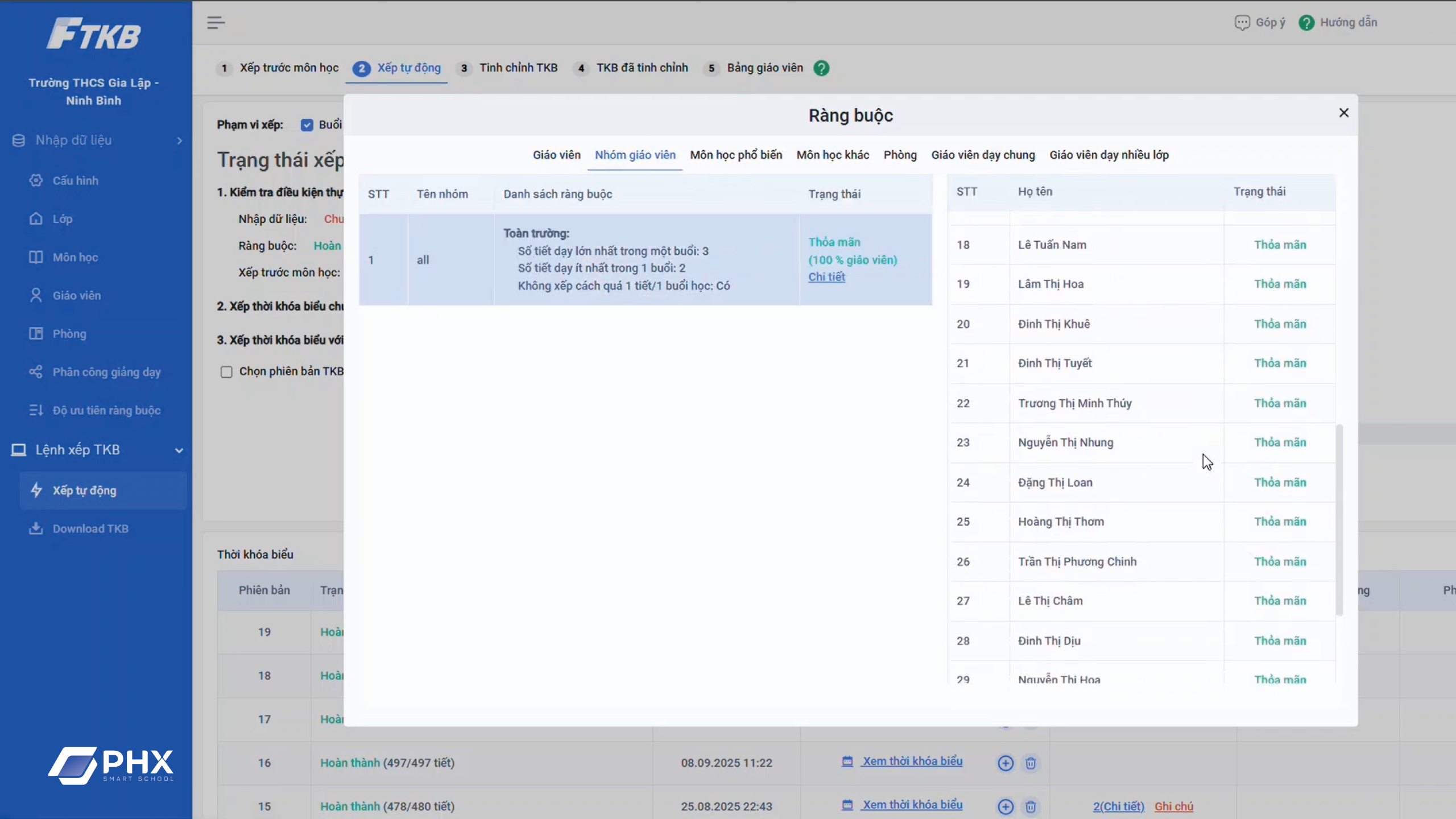Switch to the Giáo viên constraint tab

(x=556, y=155)
